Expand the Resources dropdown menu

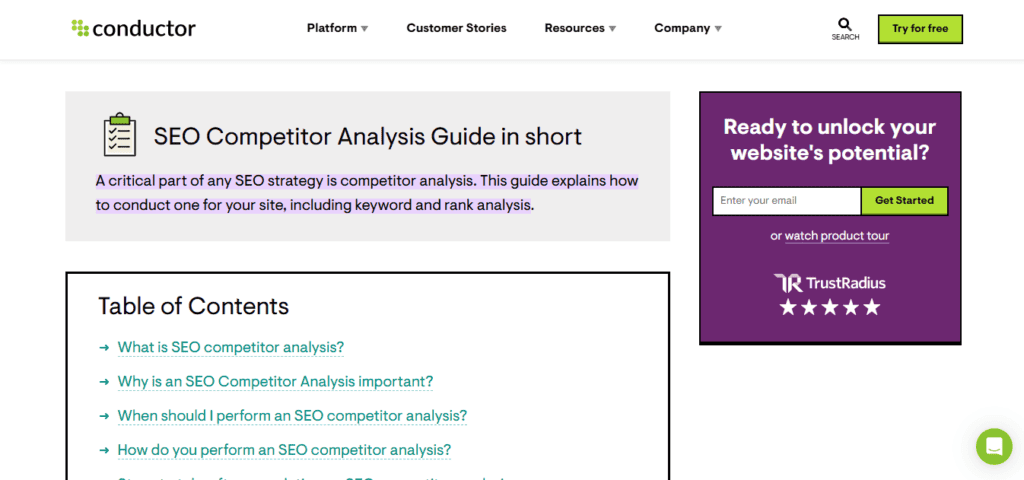(581, 28)
